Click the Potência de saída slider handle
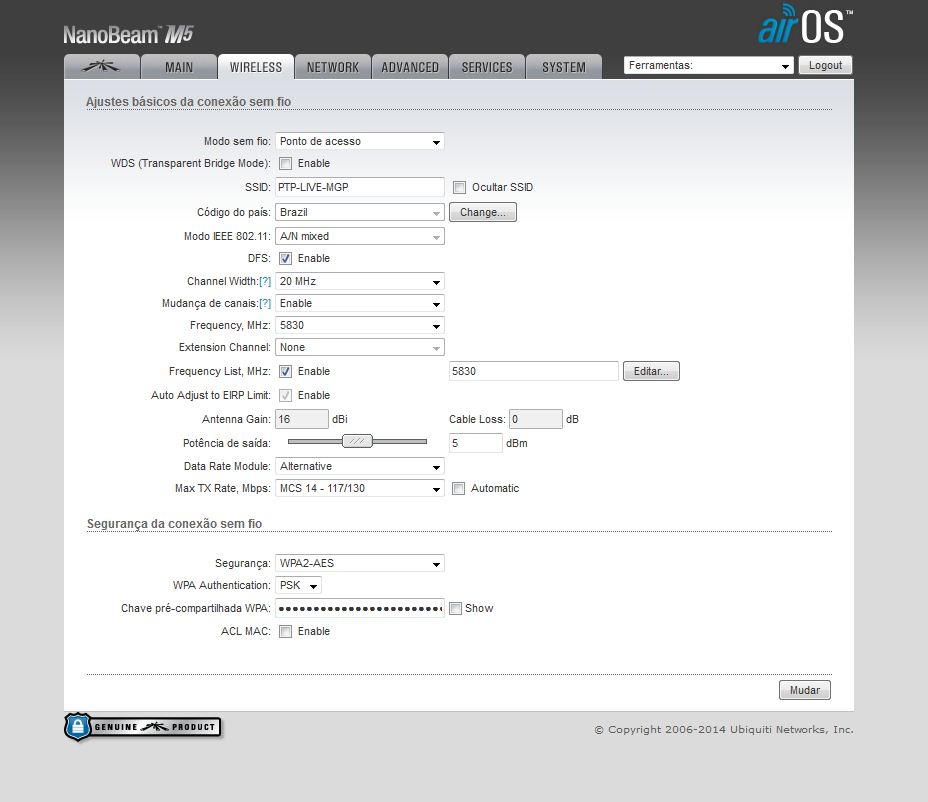The height and width of the screenshot is (802, 928). (x=357, y=441)
